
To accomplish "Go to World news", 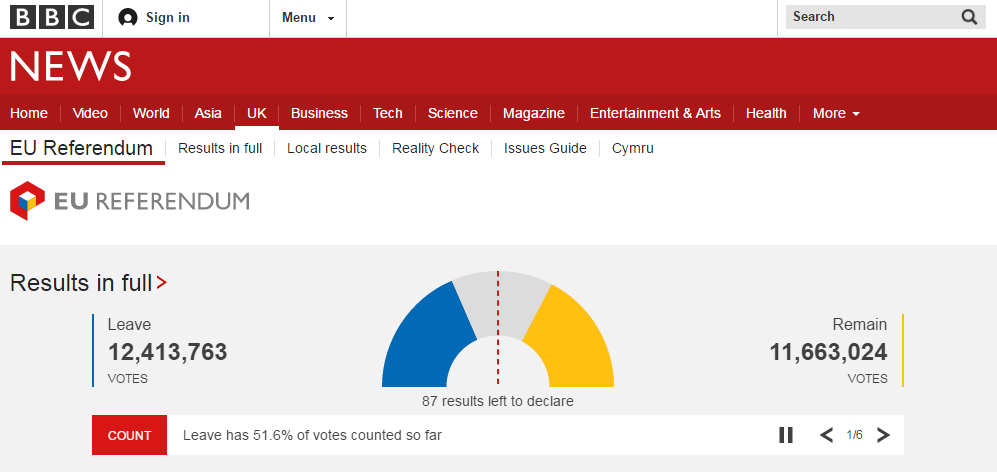I will (151, 113).
